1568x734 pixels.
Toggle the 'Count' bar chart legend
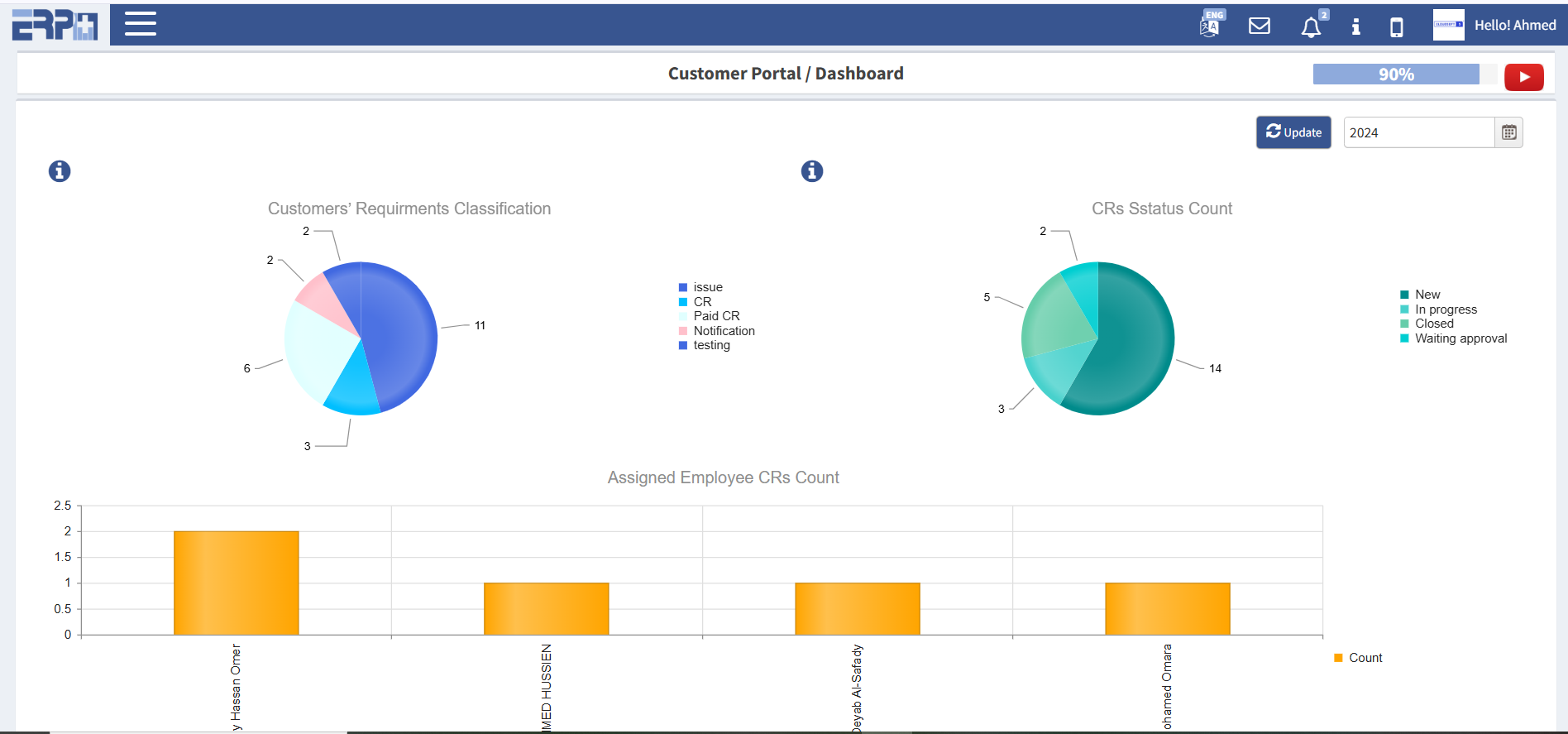pos(1365,658)
